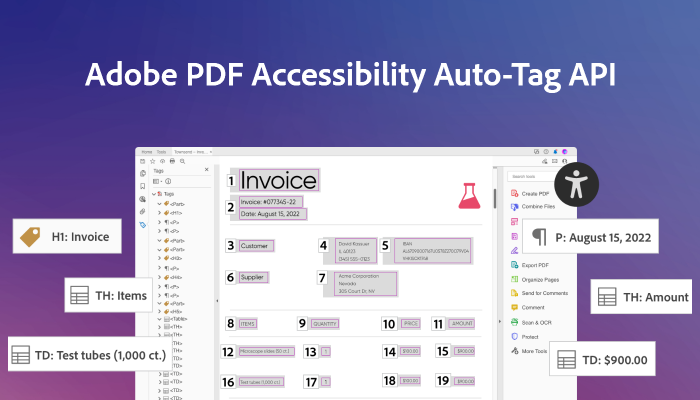Click the 'PRICE' column header in the document
This screenshot has height=400, width=700.
(411, 323)
